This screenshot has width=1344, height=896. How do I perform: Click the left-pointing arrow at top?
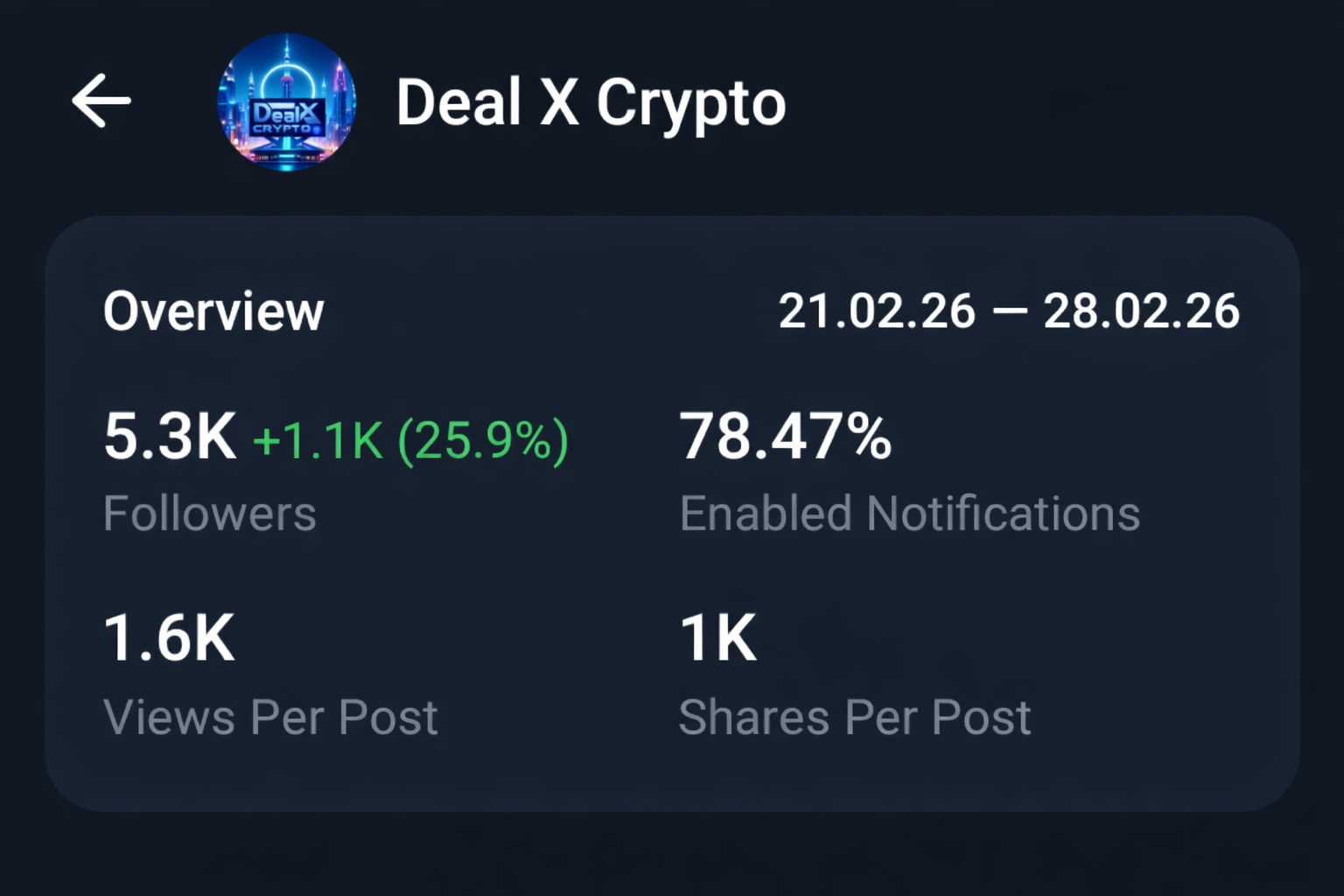[x=102, y=101]
